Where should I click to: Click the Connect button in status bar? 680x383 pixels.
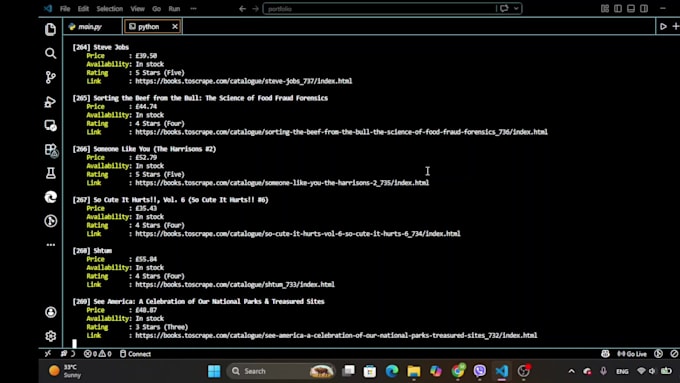click(x=135, y=354)
